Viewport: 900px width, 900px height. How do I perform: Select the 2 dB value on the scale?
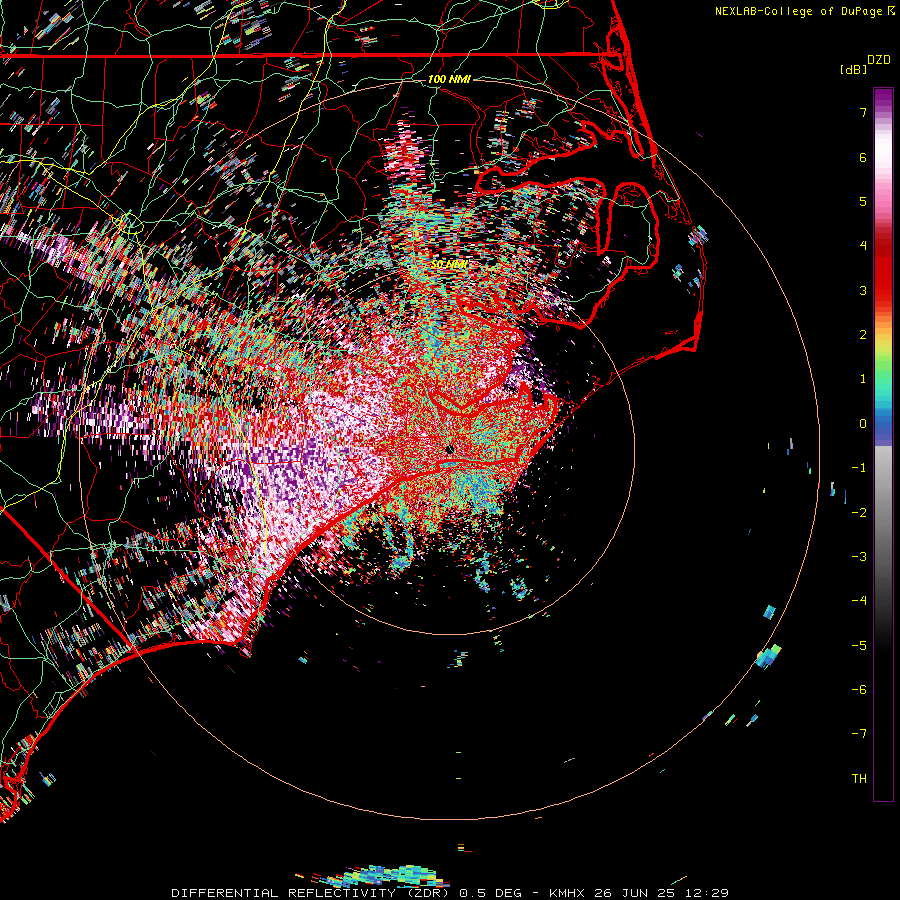(x=863, y=335)
